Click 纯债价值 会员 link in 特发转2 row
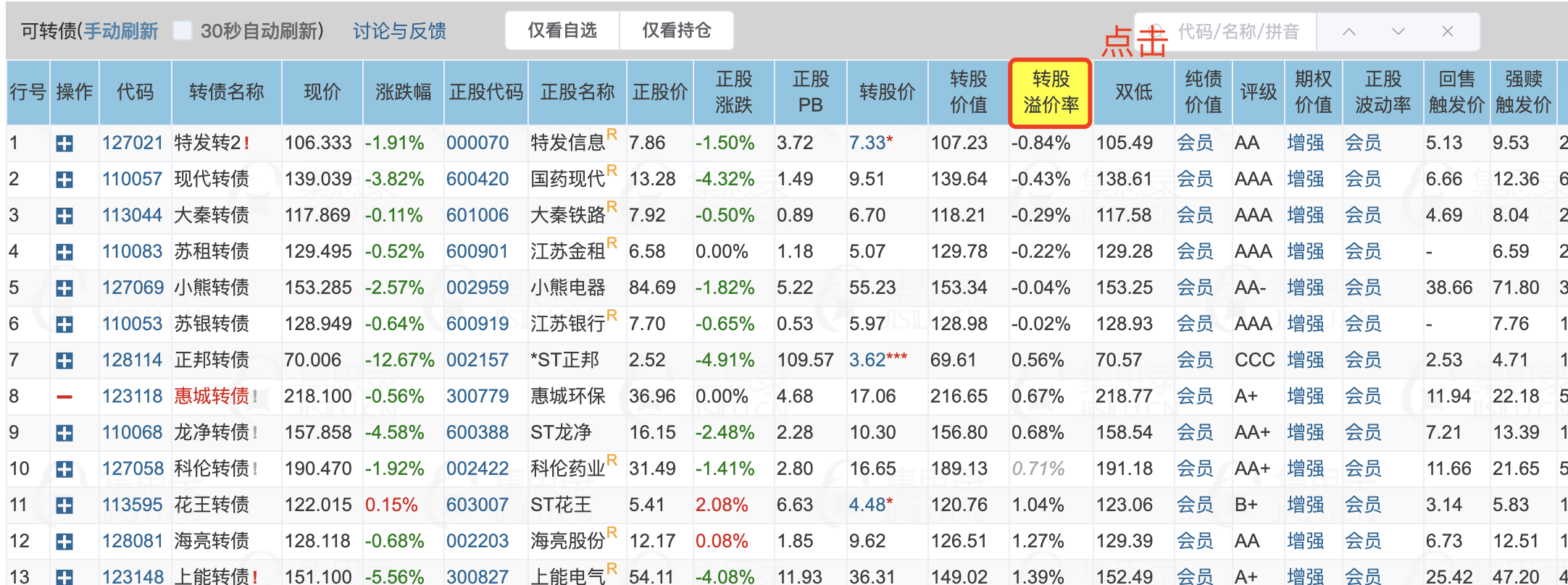The image size is (1568, 585). 1195,143
